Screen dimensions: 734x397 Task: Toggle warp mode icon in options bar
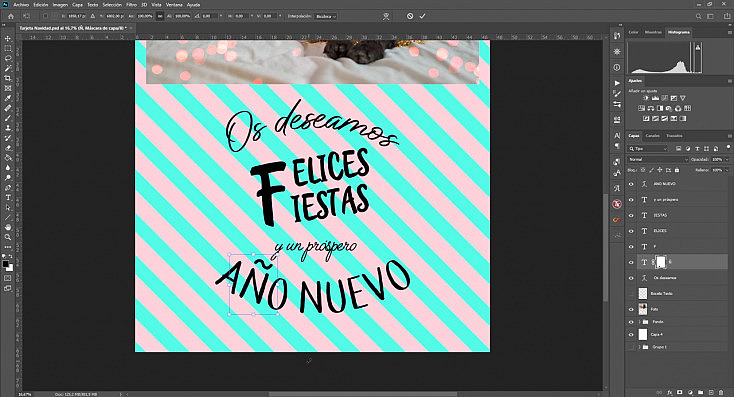coord(386,16)
